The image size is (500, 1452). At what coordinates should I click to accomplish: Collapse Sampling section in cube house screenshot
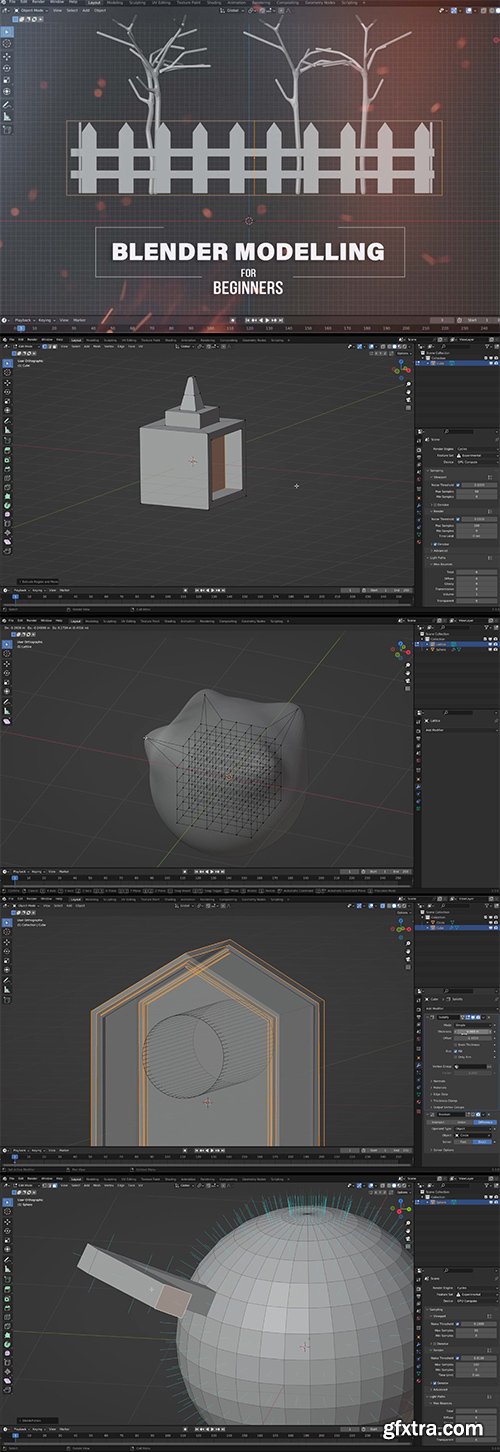(x=437, y=471)
